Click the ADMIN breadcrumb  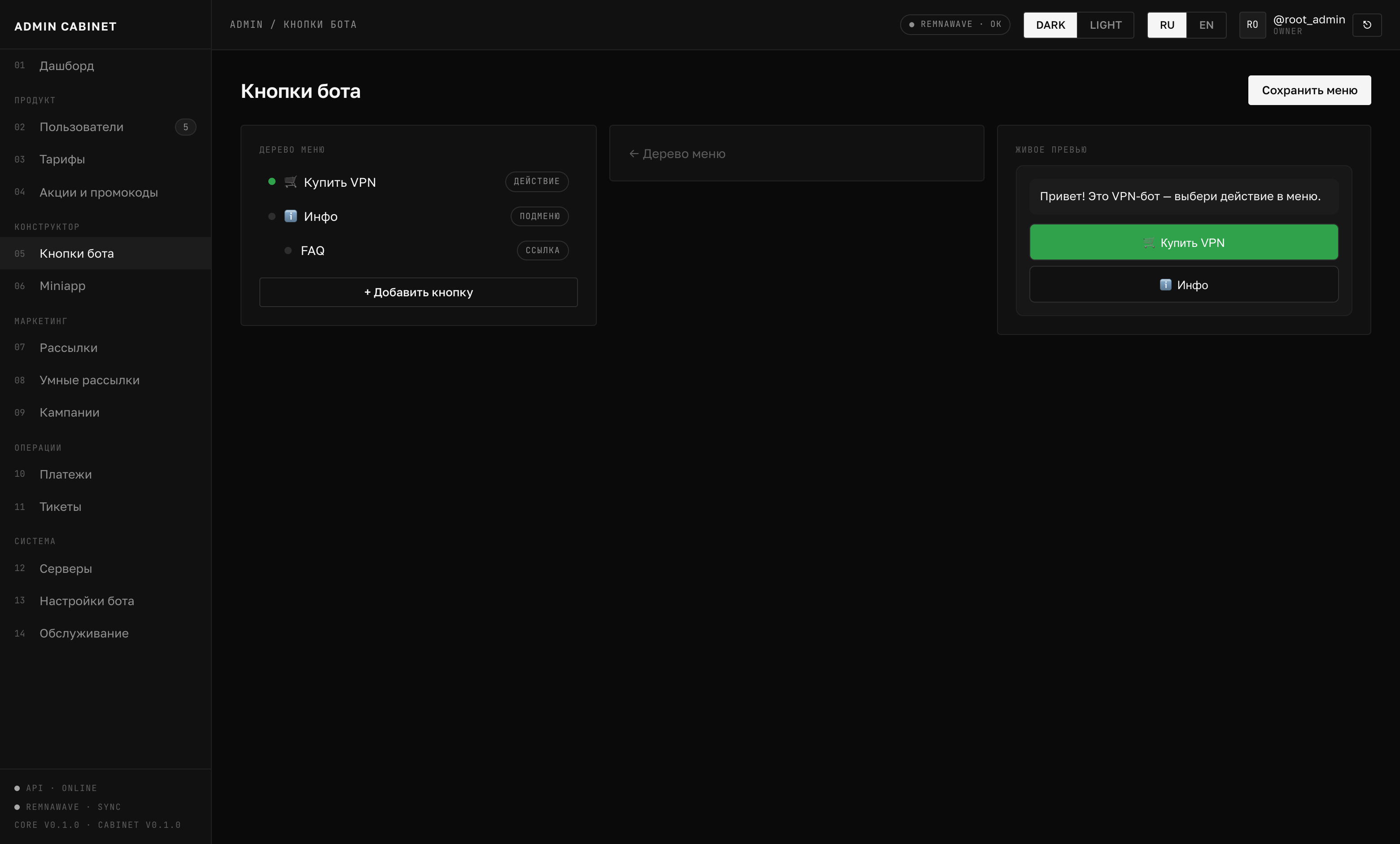coord(246,24)
